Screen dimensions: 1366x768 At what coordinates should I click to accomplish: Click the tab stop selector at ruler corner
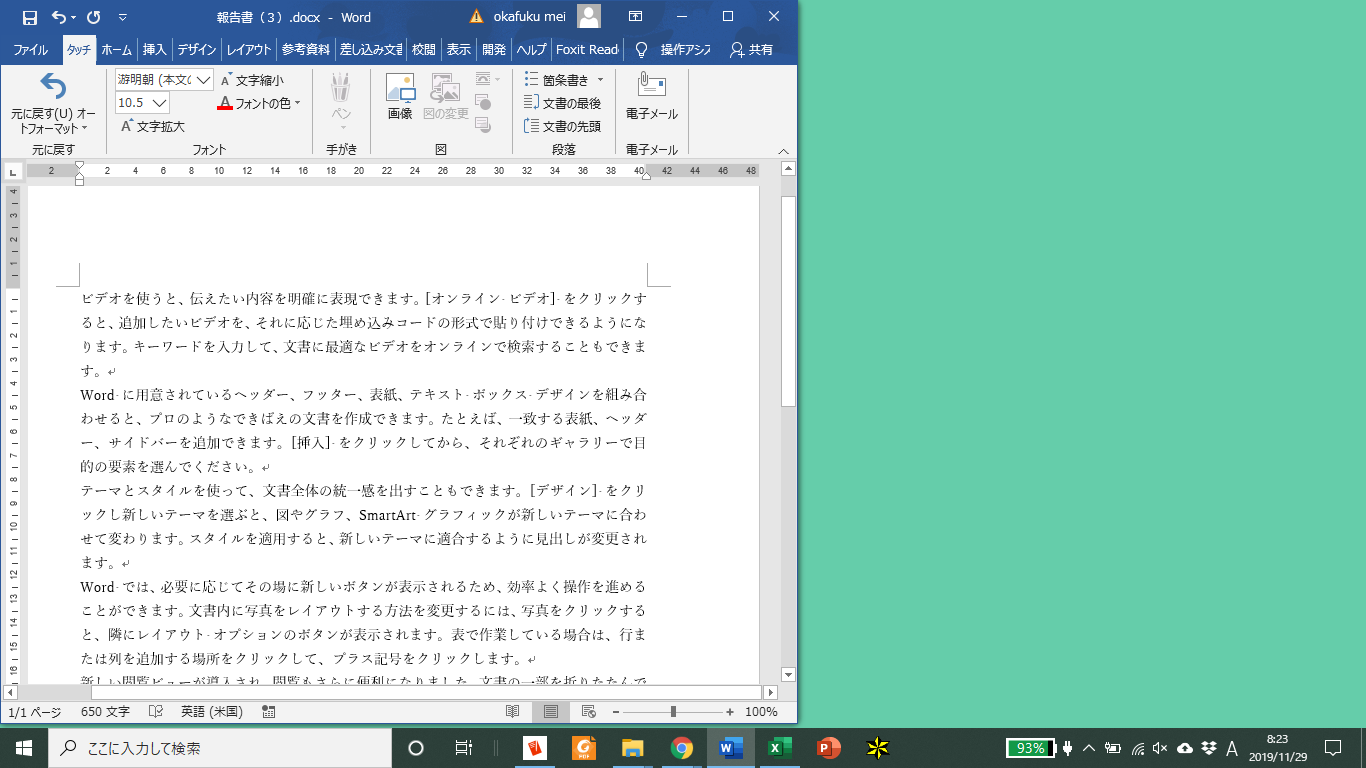point(13,171)
